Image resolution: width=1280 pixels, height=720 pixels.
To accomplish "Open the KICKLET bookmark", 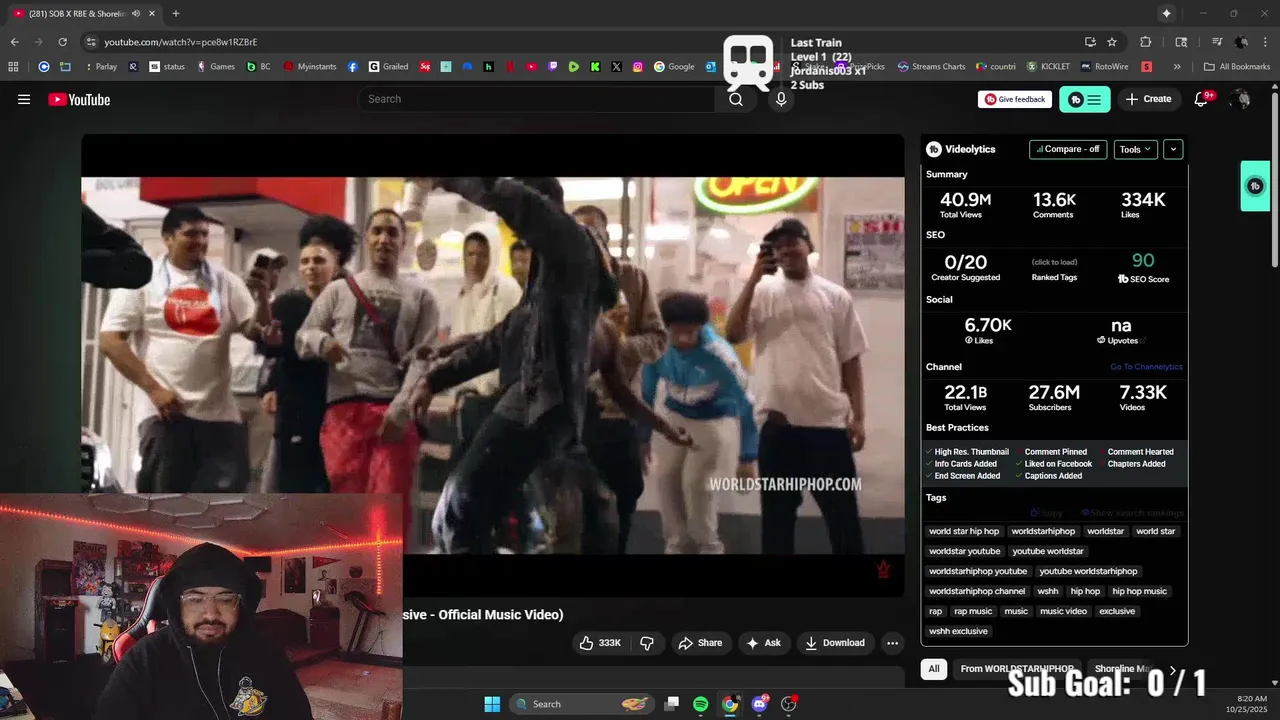I will pyautogui.click(x=1048, y=67).
